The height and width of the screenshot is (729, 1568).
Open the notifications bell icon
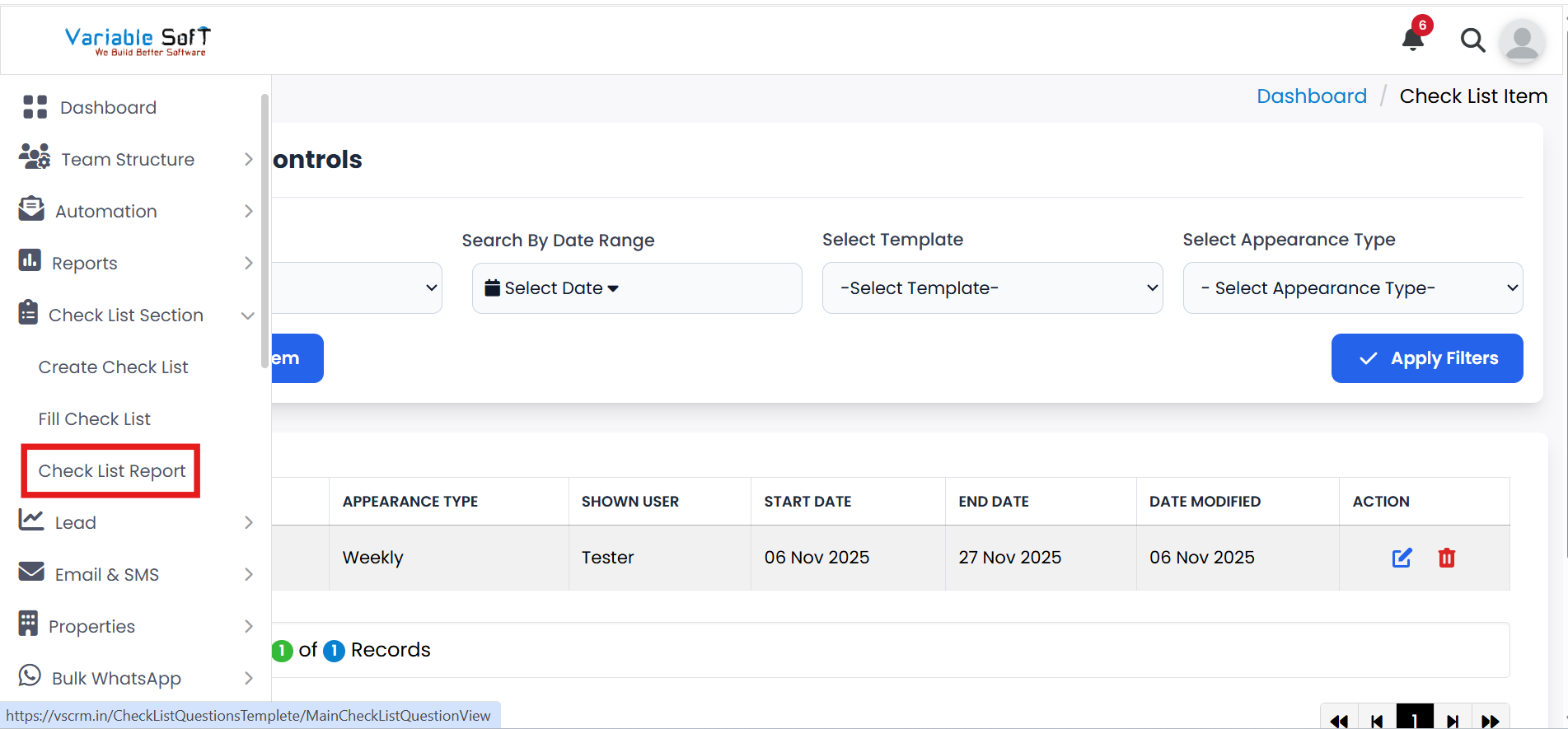1413,39
